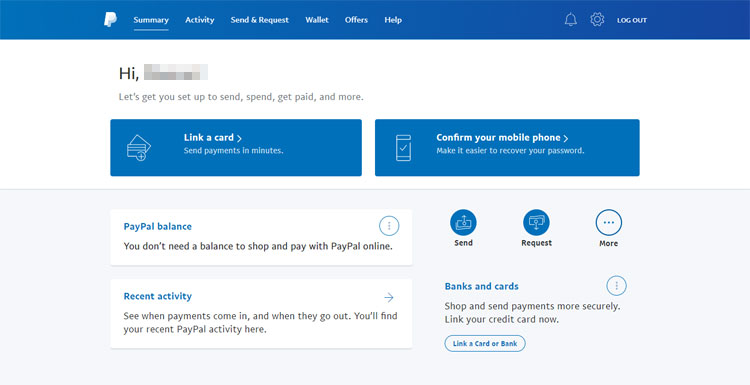Open the More options circle icon
This screenshot has width=750, height=385.
608,222
